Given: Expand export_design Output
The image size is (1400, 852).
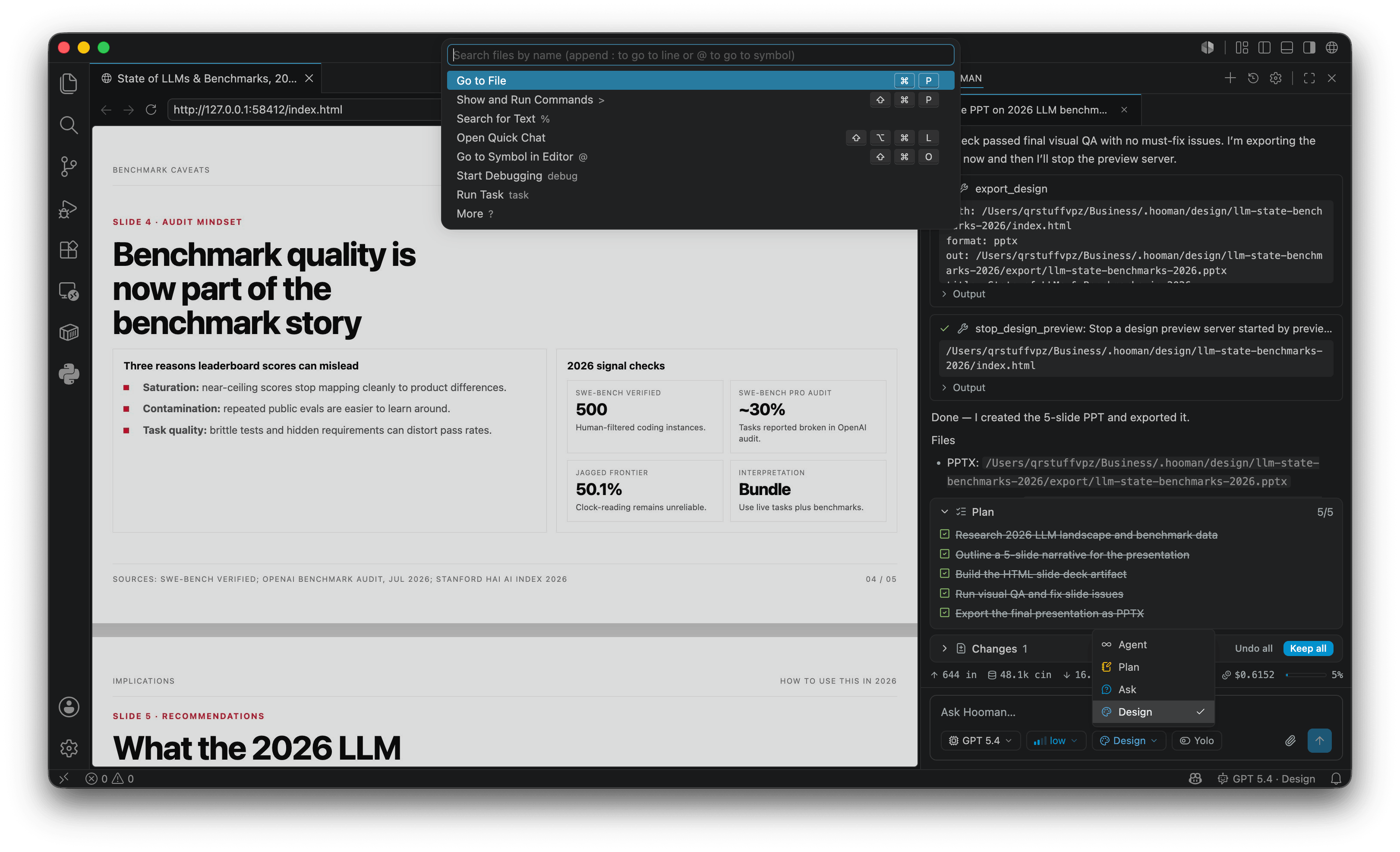Looking at the screenshot, I should coord(964,294).
